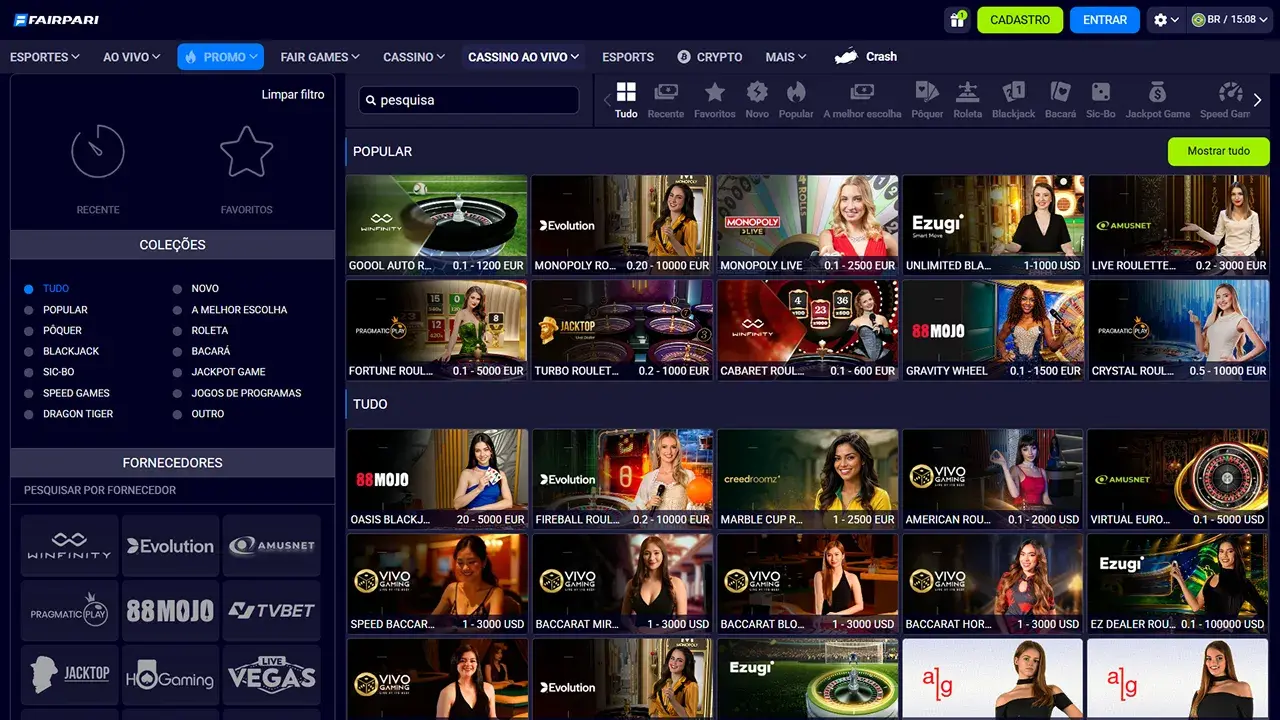Click the Limpar filtro link
Image resolution: width=1280 pixels, height=720 pixels.
(293, 95)
